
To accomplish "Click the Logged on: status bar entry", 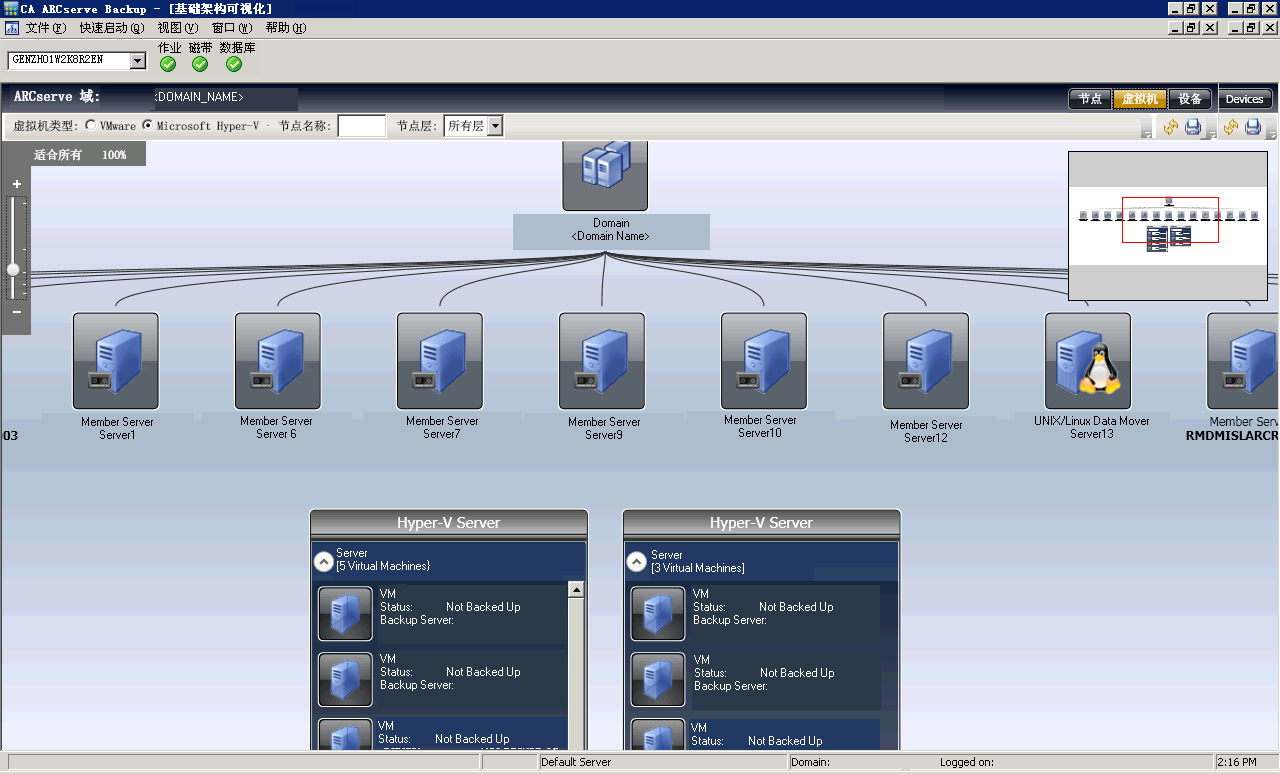I will tap(967, 762).
